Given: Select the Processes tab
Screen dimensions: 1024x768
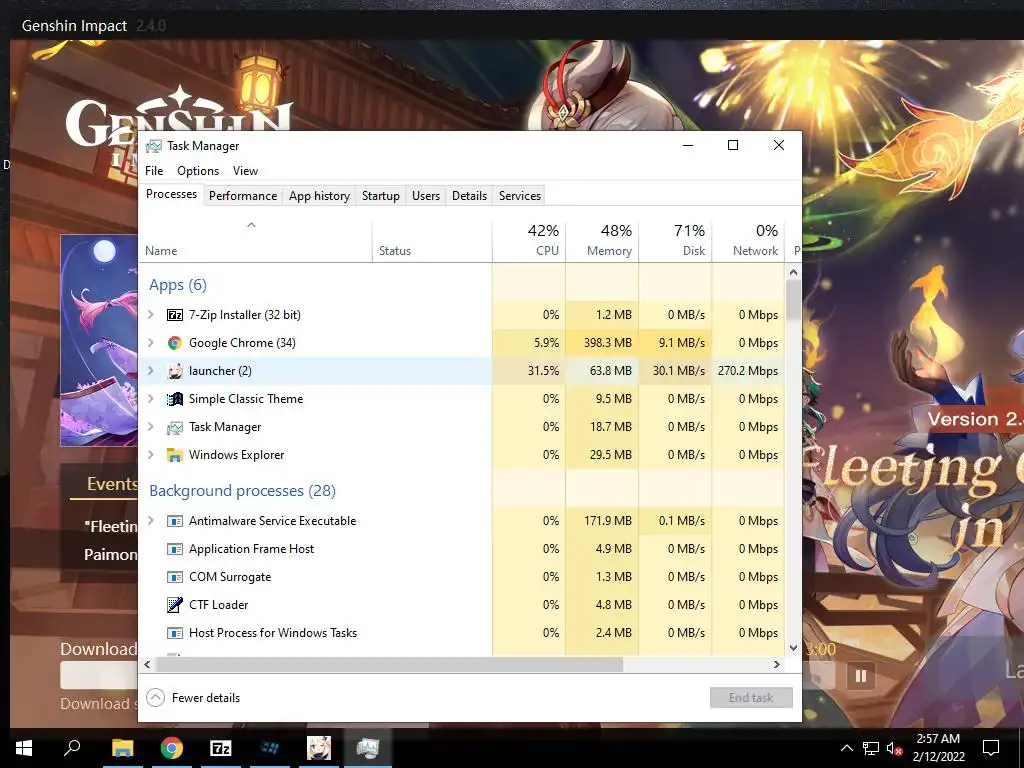Looking at the screenshot, I should 171,195.
